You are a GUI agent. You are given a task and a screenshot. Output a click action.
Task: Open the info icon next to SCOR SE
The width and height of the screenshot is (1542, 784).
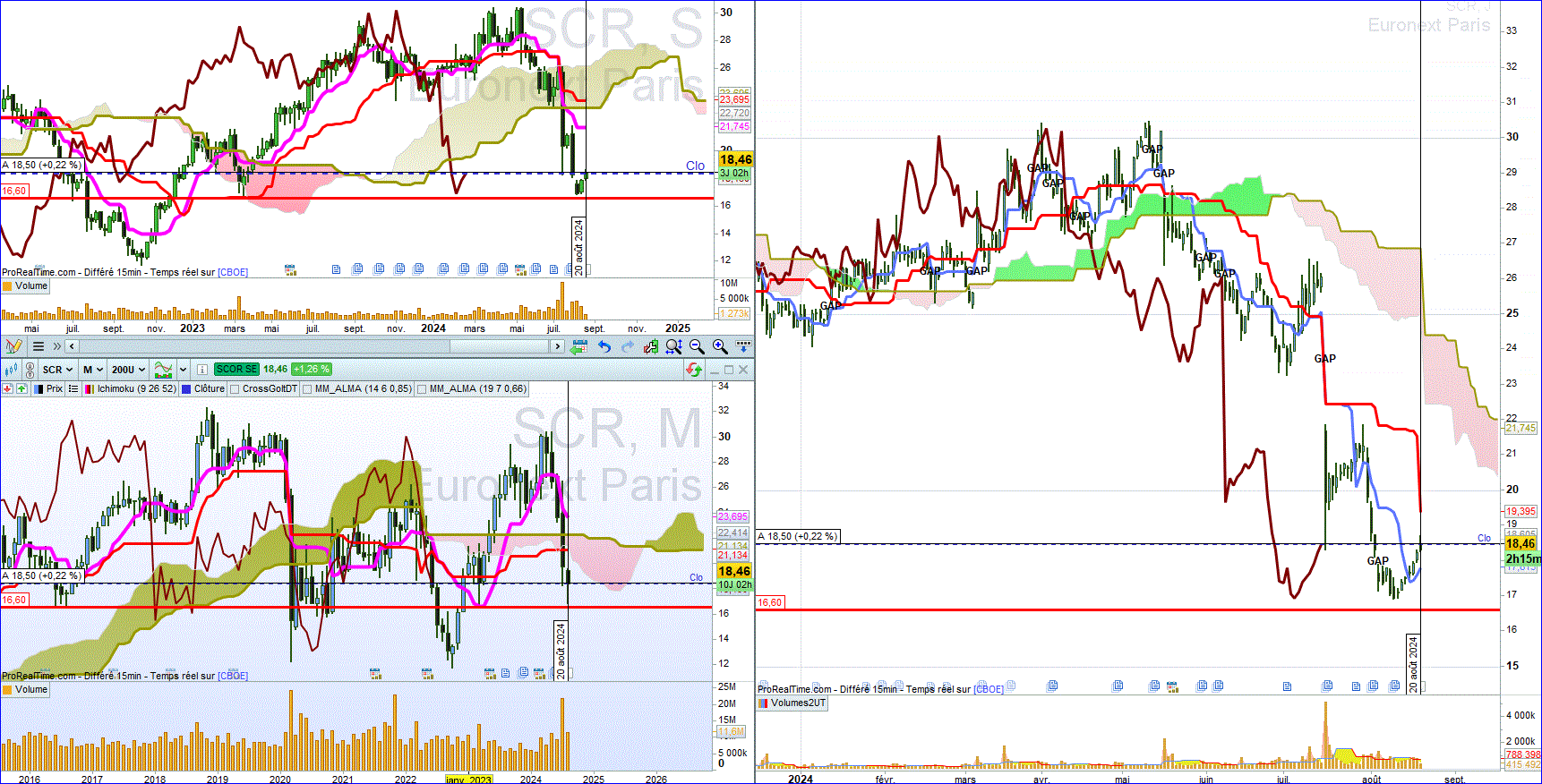coord(202,370)
